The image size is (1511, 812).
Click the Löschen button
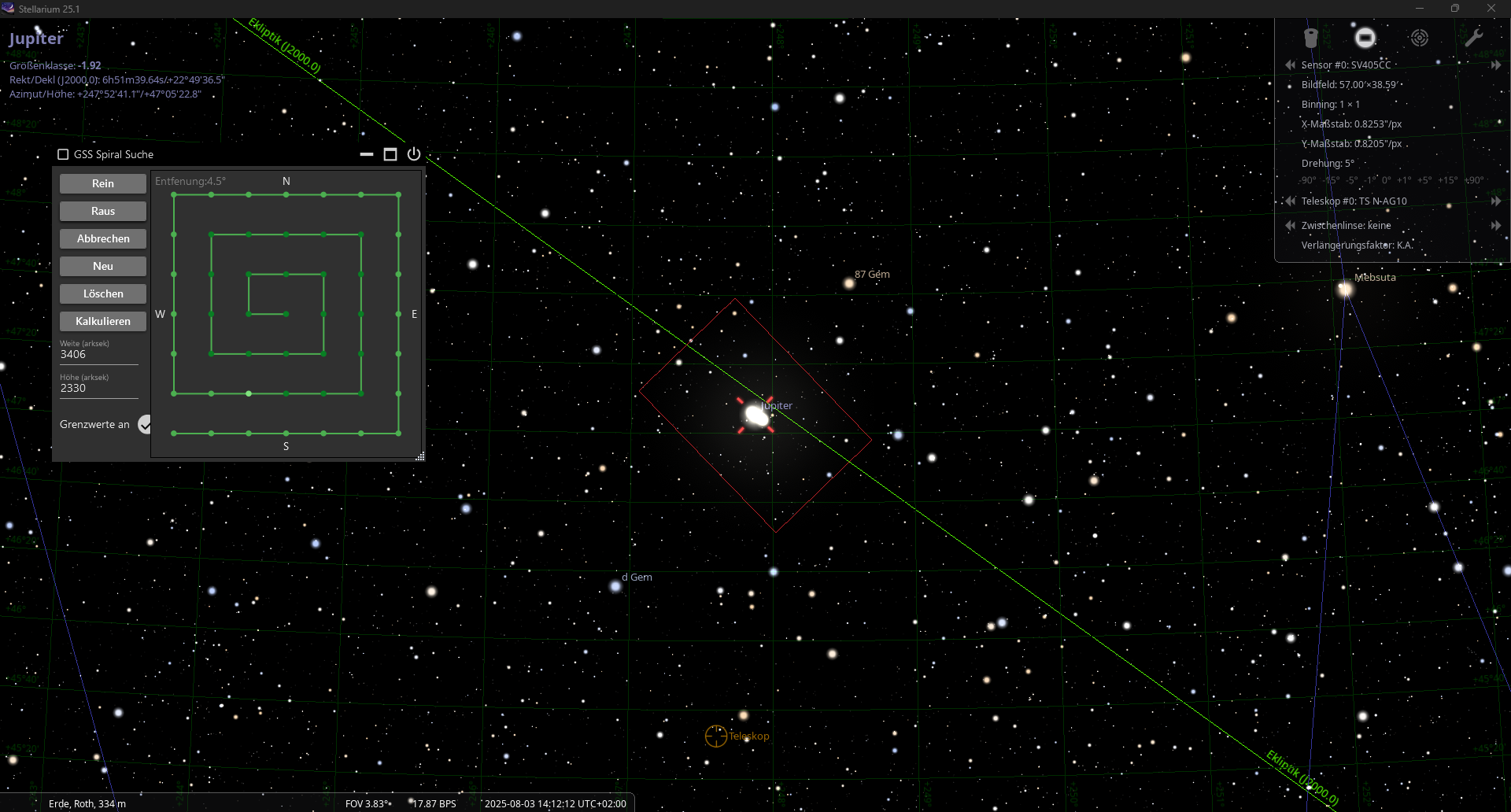pyautogui.click(x=103, y=293)
